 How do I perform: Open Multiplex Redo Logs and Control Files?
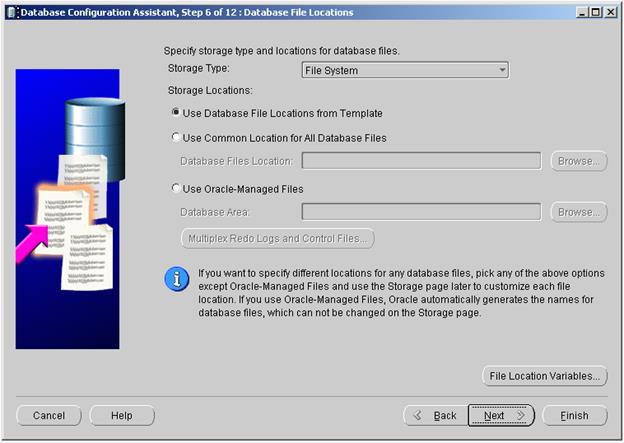pos(277,238)
